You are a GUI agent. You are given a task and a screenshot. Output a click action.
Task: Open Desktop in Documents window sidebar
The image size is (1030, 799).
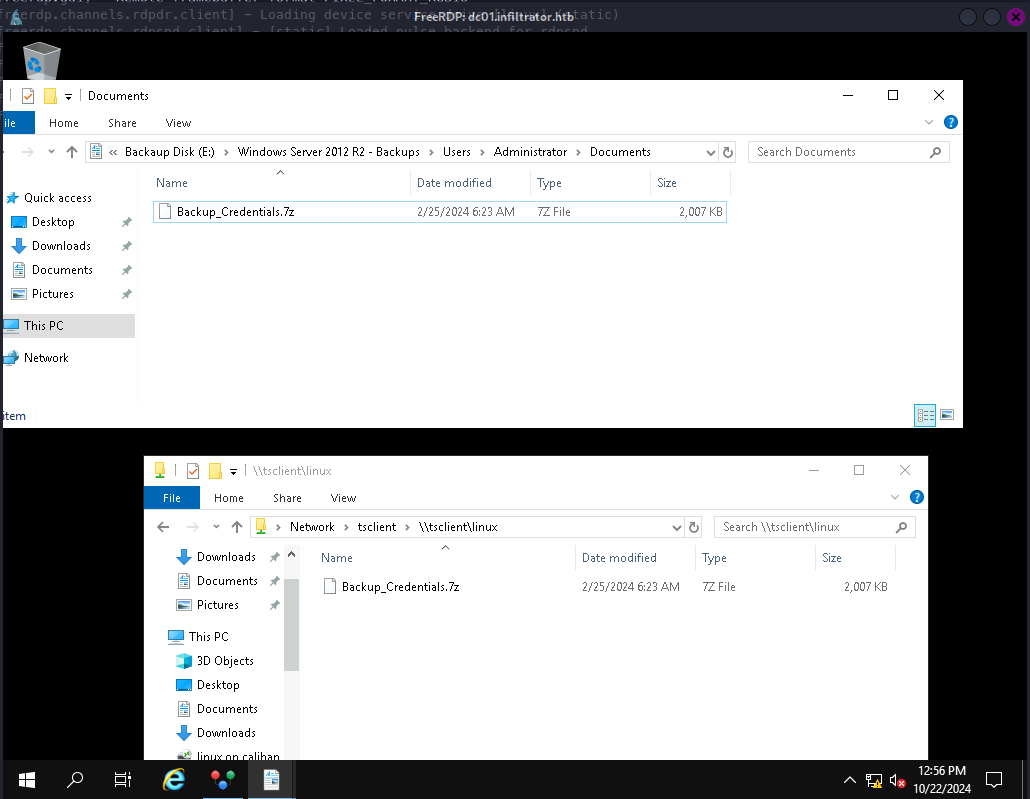pyautogui.click(x=53, y=222)
